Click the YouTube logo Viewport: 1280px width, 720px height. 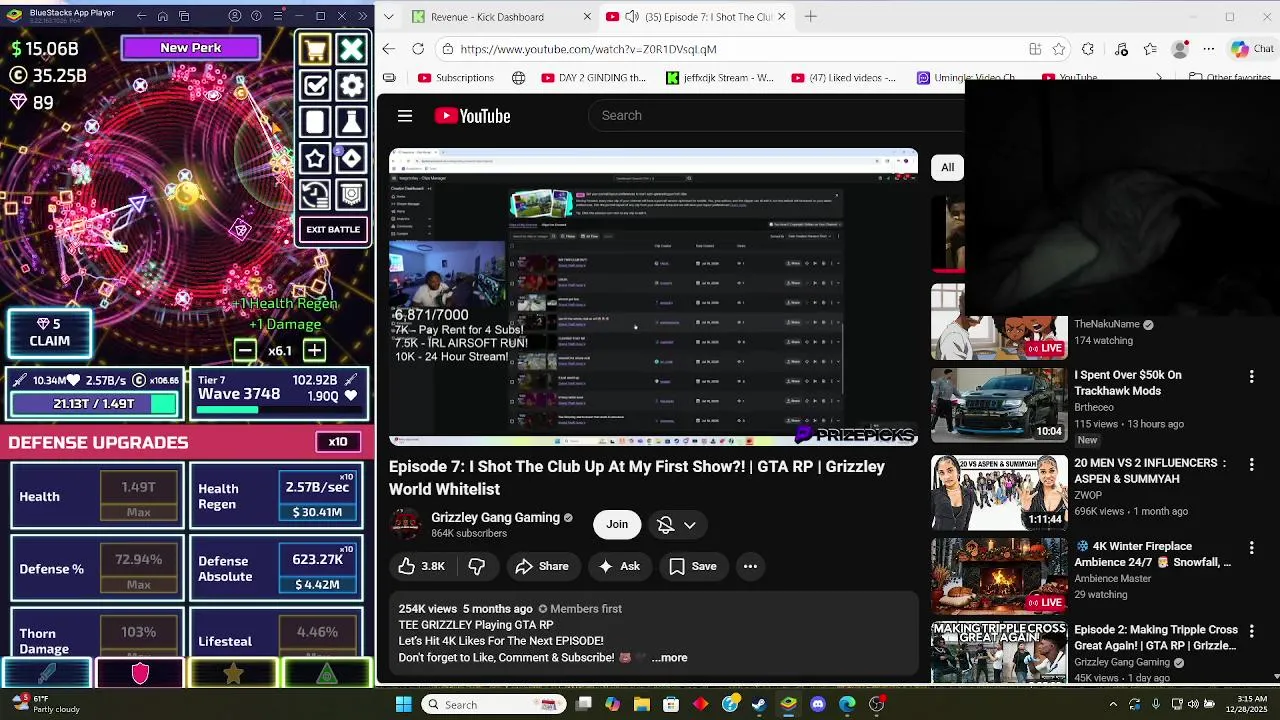point(472,116)
